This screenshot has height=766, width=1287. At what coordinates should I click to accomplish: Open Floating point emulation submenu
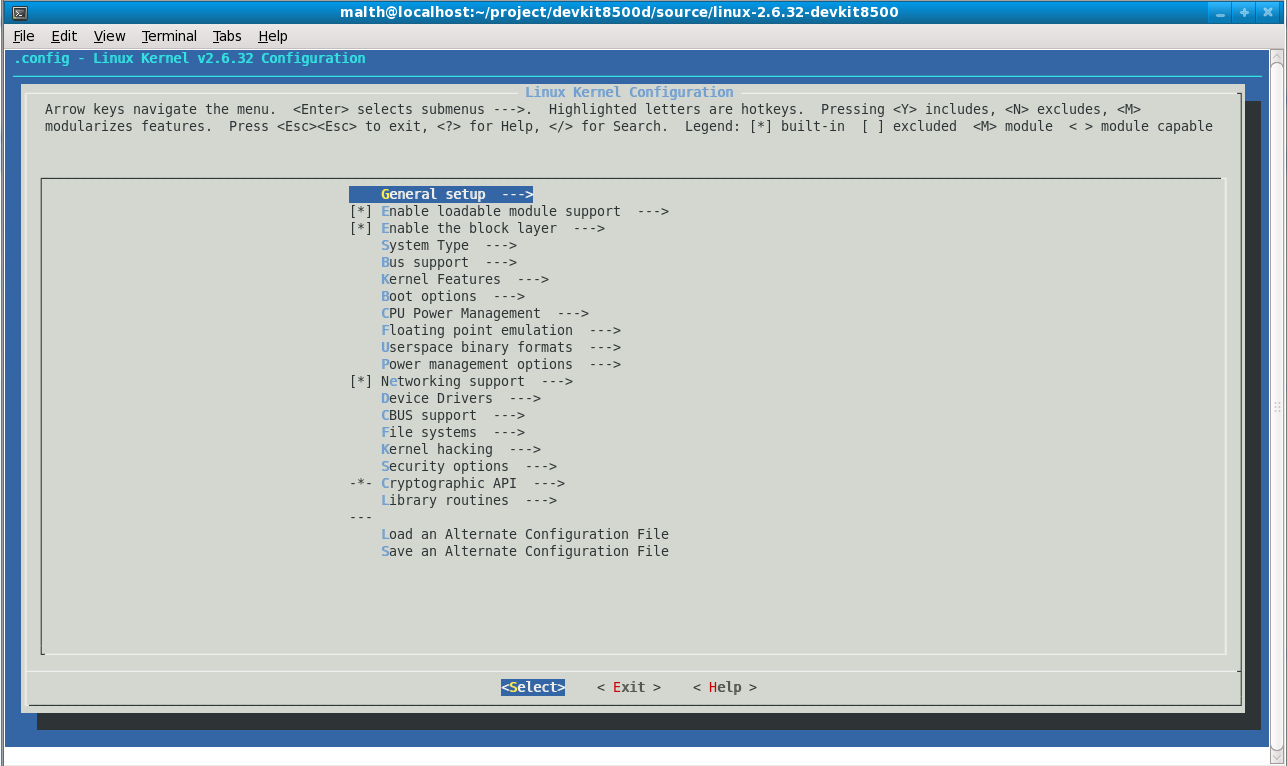501,330
